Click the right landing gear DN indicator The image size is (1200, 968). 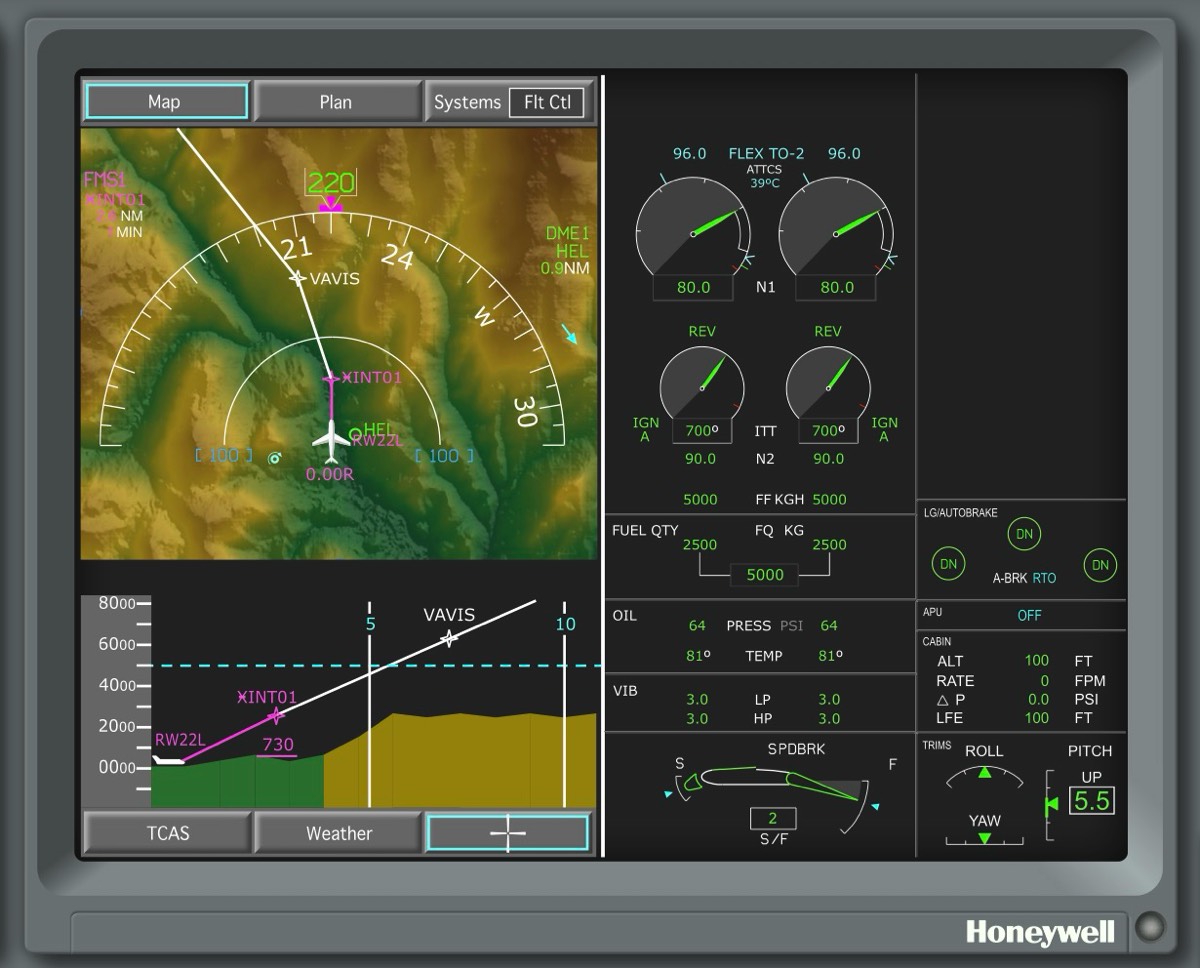coord(1100,564)
